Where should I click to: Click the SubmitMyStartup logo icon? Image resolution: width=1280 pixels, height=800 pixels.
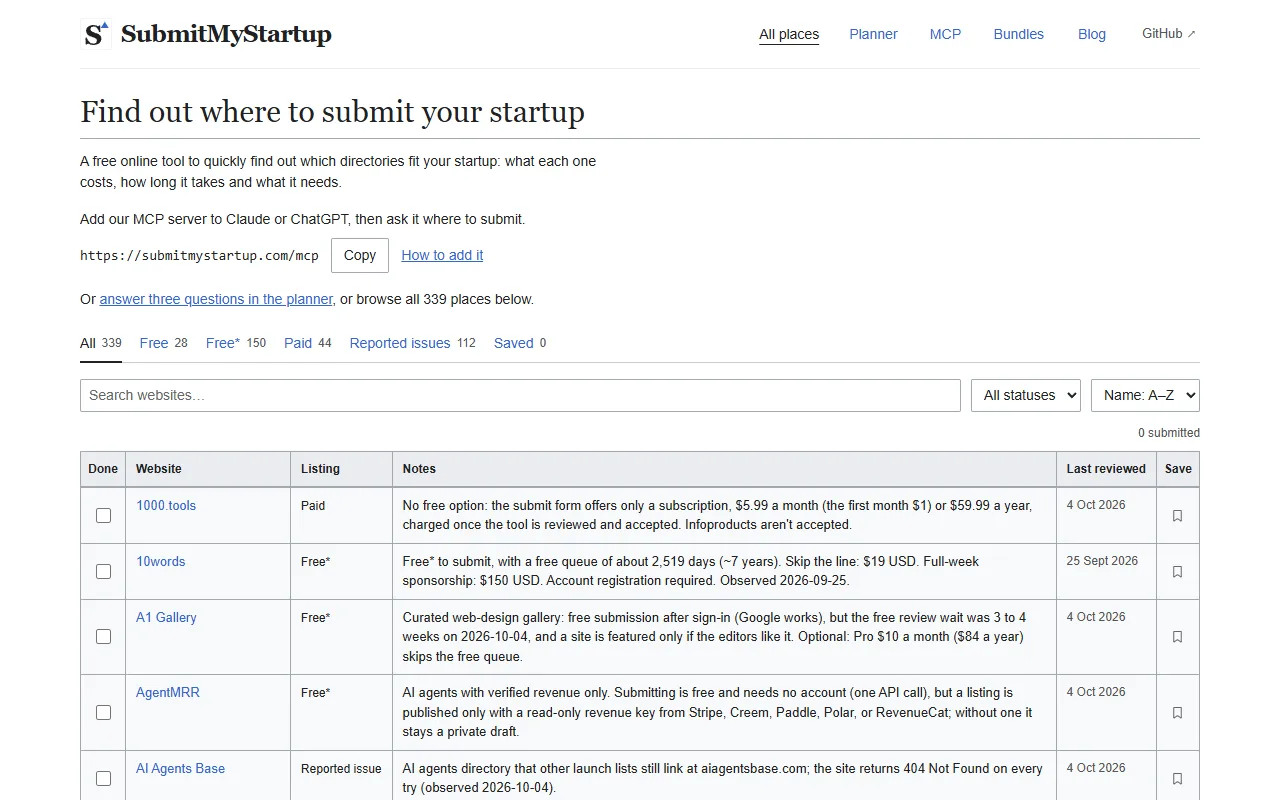tap(95, 34)
